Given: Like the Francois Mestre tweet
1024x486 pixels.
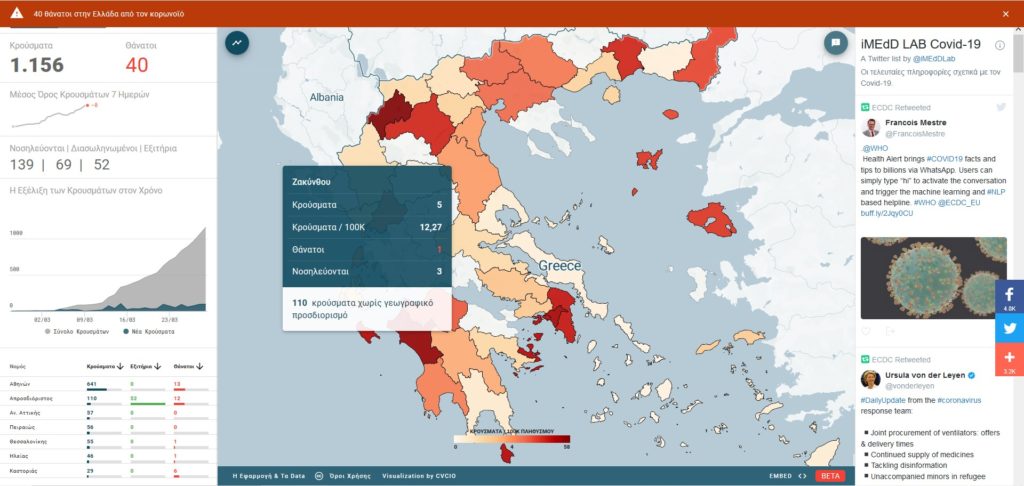Looking at the screenshot, I should tap(866, 331).
